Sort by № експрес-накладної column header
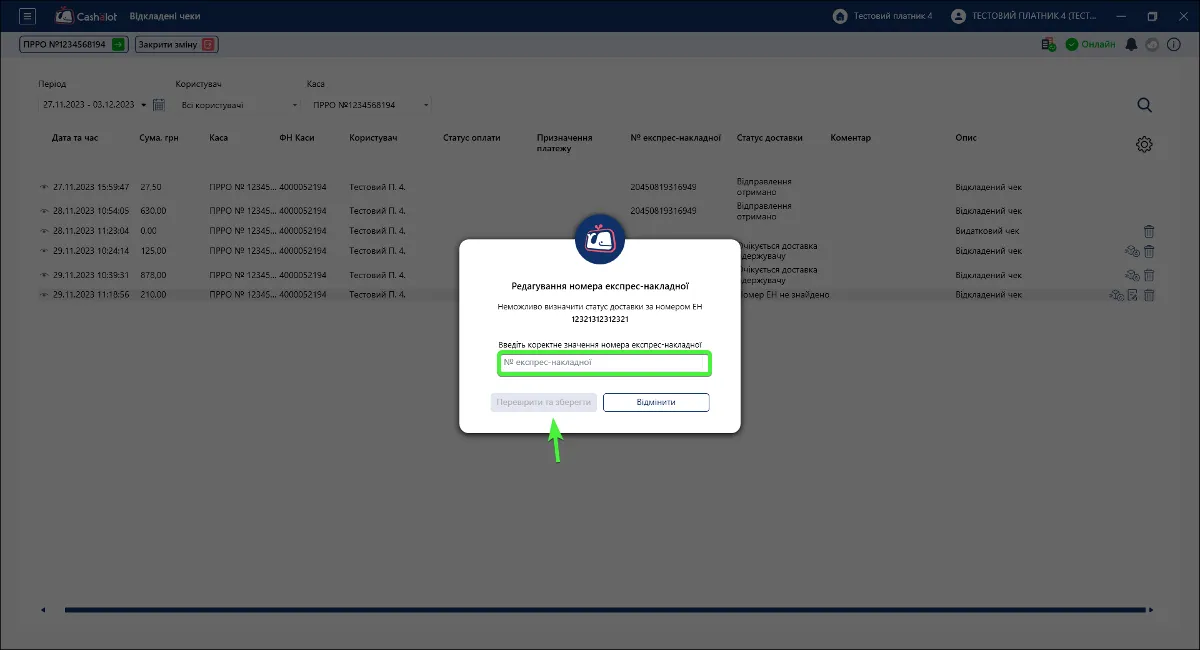The height and width of the screenshot is (650, 1200). (676, 138)
